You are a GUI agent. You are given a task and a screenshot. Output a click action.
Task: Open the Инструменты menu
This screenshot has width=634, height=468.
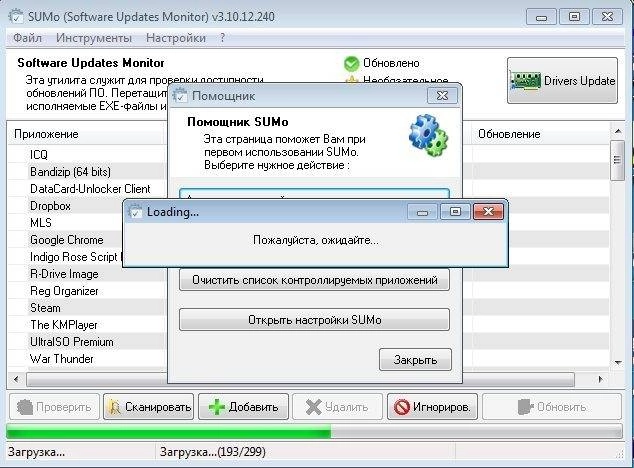pyautogui.click(x=94, y=38)
